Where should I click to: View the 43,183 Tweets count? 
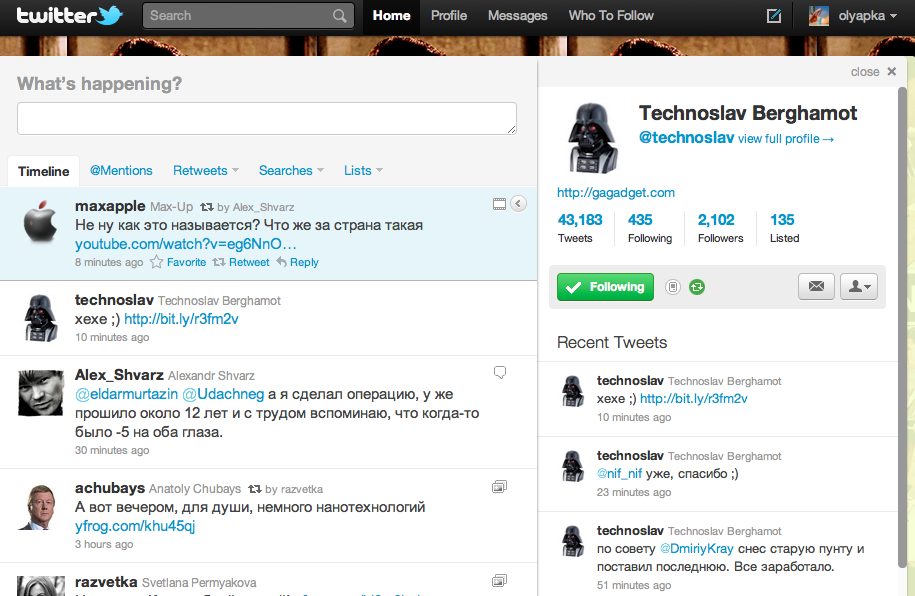coord(580,228)
